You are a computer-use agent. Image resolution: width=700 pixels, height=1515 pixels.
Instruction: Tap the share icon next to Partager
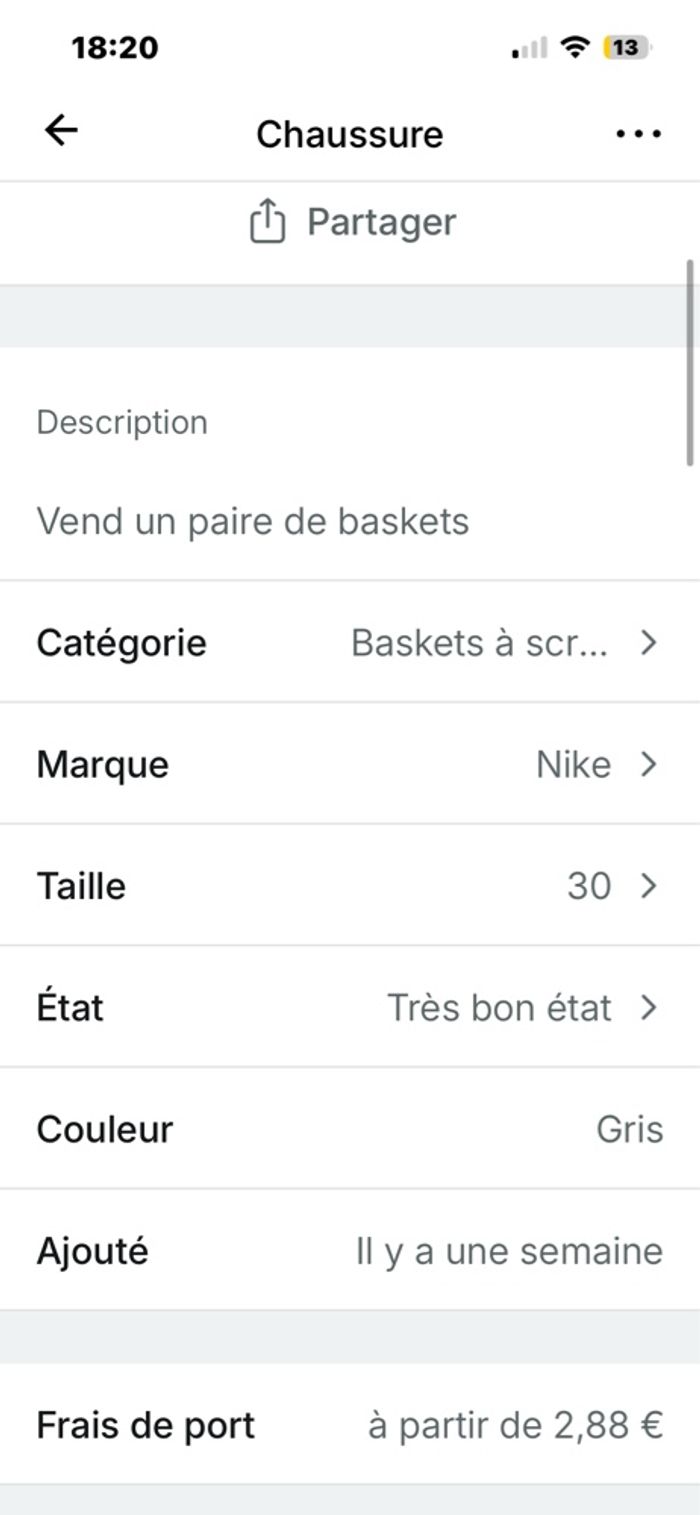tap(268, 221)
